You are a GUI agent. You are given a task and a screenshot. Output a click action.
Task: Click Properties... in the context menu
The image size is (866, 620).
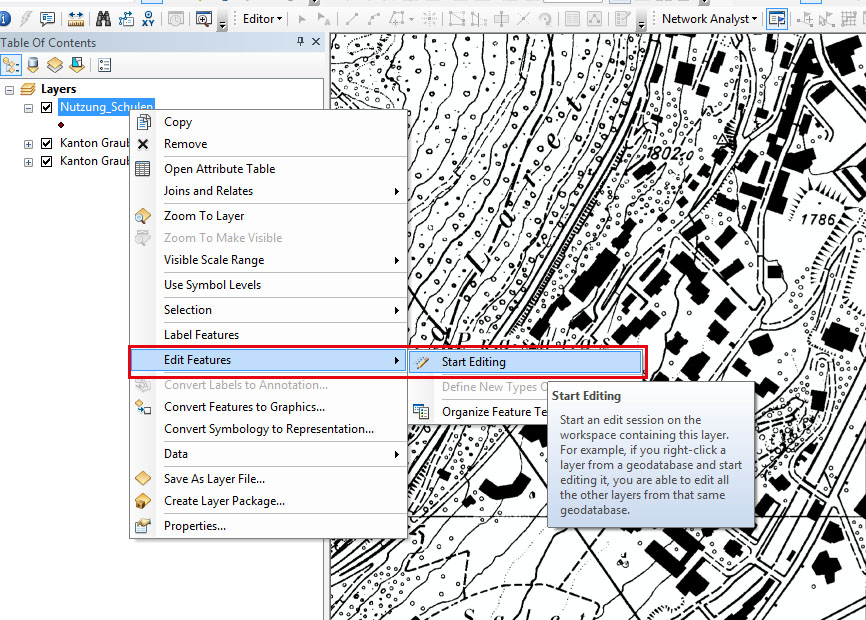pyautogui.click(x=195, y=526)
